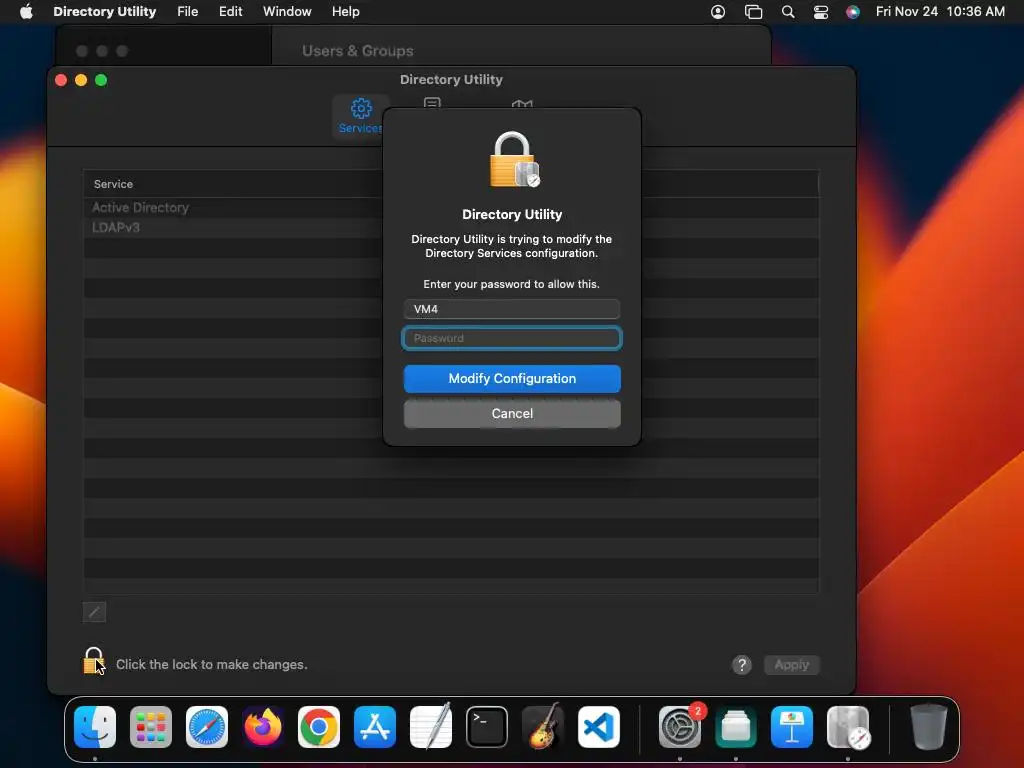1024x768 pixels.
Task: Open GarageBand from the Dock
Action: pos(543,727)
